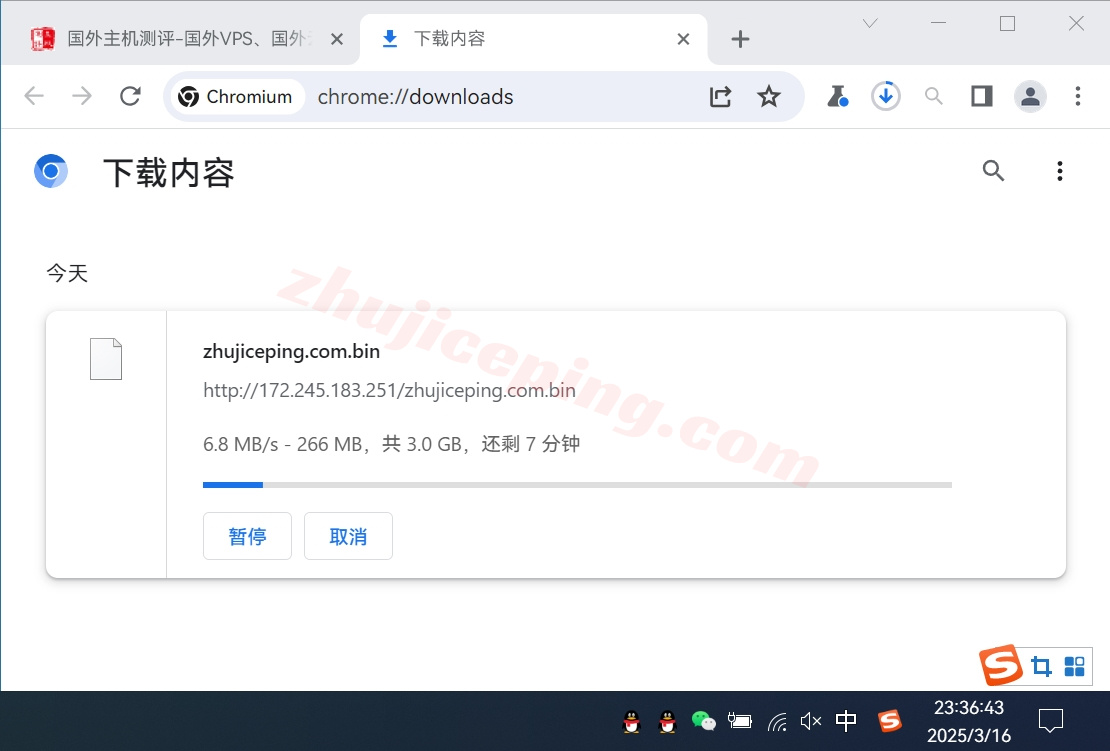Click the muted volume tray icon

[x=811, y=721]
